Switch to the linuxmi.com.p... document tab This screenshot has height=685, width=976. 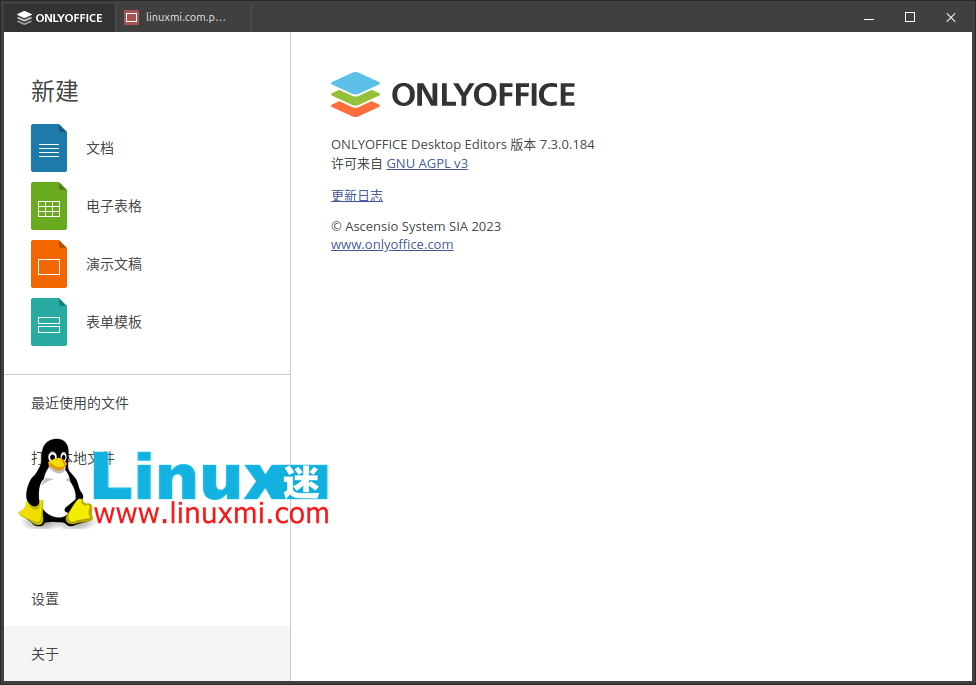(x=183, y=17)
